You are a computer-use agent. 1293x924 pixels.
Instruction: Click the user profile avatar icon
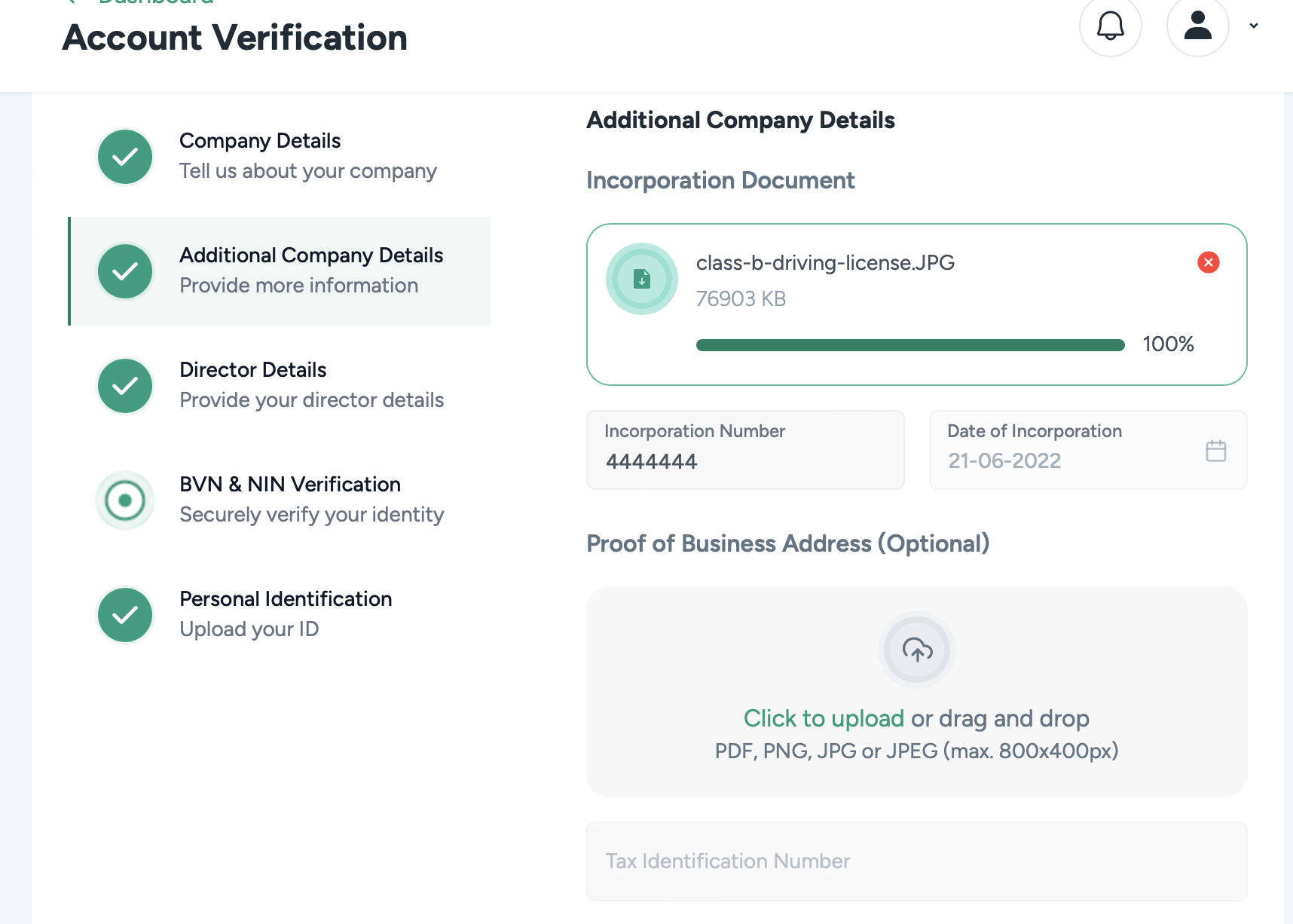1197,26
